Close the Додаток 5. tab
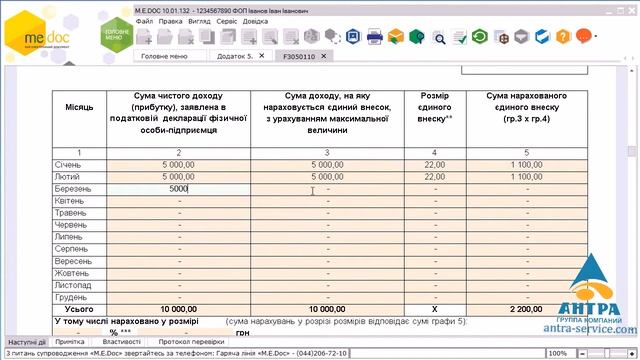The image size is (640, 360). pos(262,56)
